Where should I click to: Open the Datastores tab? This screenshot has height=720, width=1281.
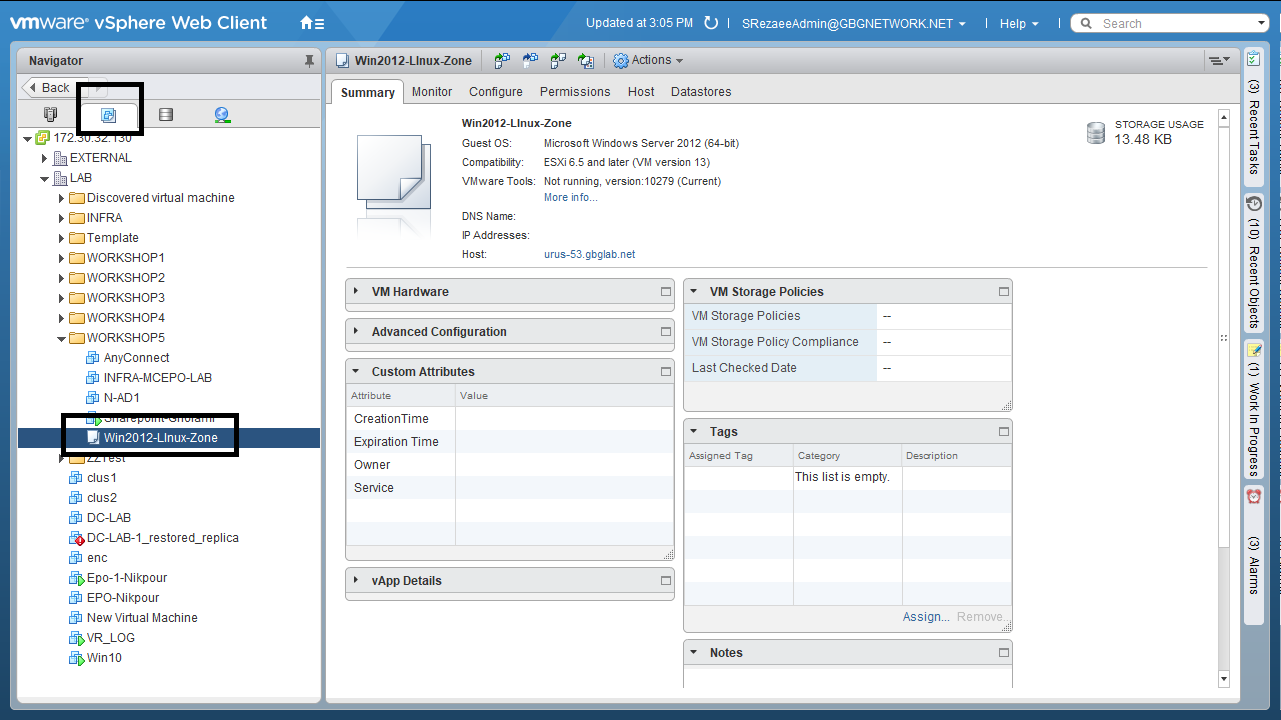701,92
